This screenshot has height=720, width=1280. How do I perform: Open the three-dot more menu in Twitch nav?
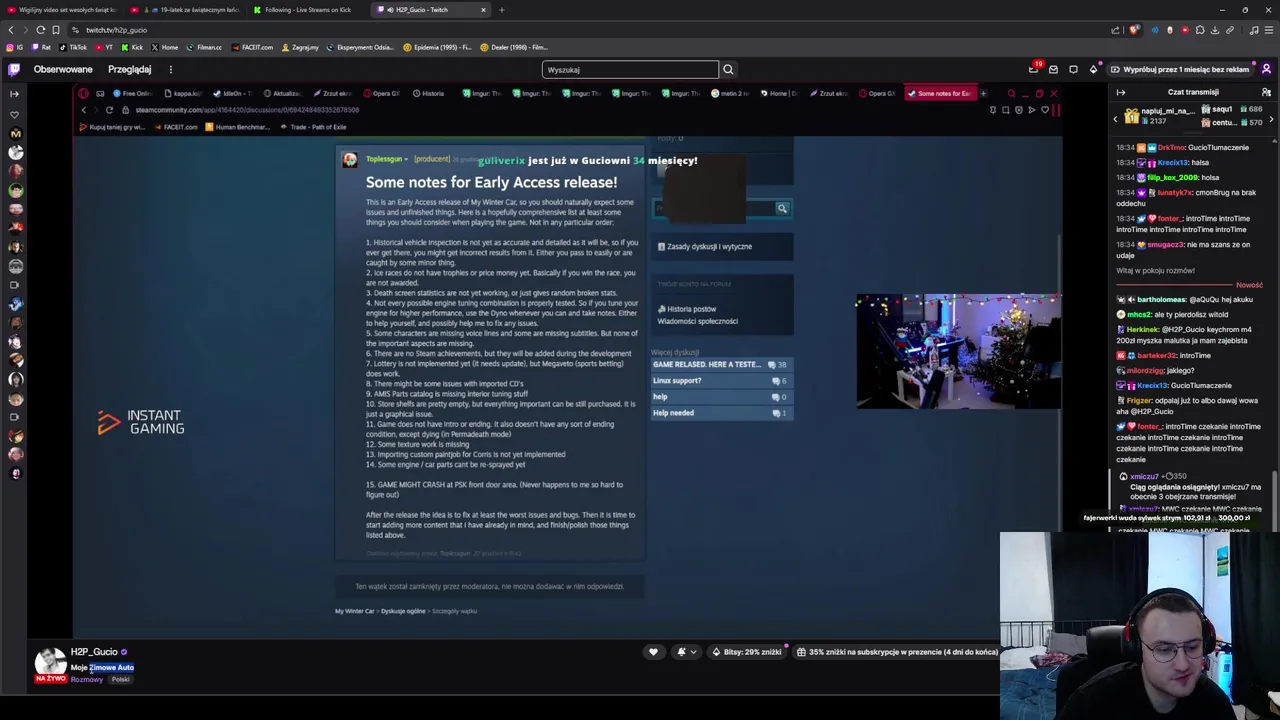point(170,69)
